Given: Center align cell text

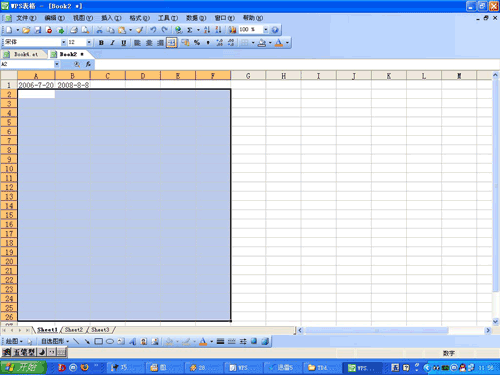Looking at the screenshot, I should point(149,43).
